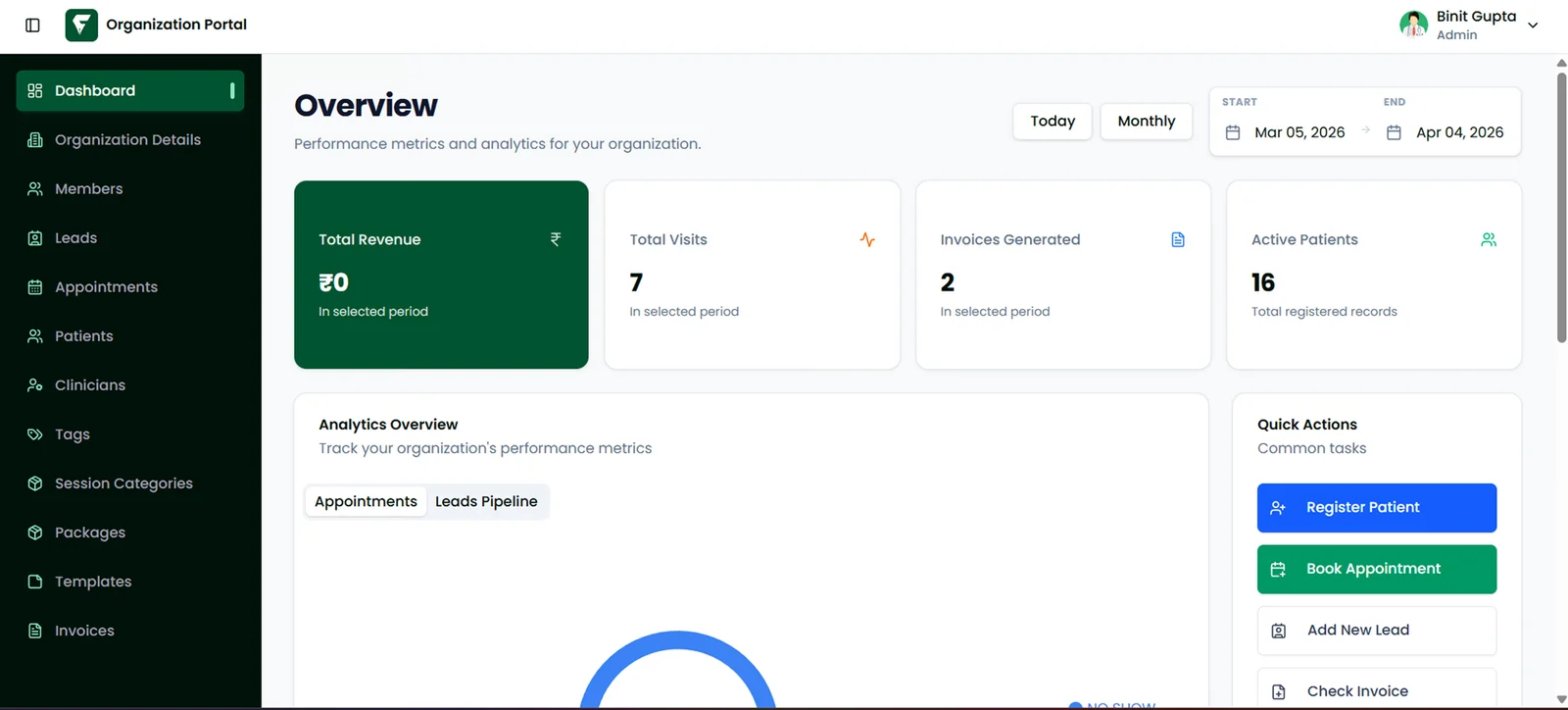Click the Packages box icon

tap(35, 532)
